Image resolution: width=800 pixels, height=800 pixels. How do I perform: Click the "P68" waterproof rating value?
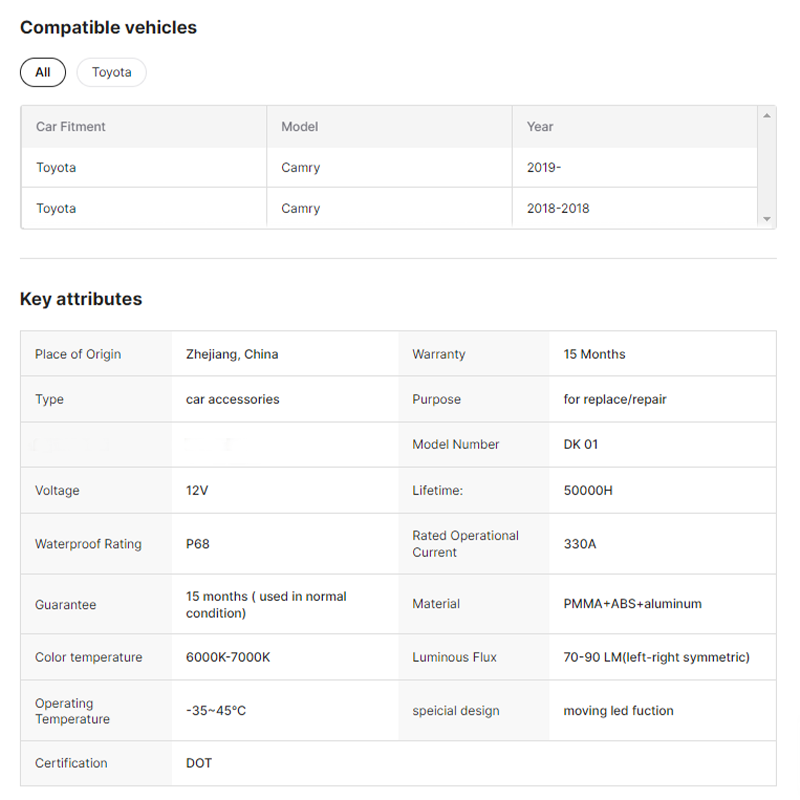198,544
